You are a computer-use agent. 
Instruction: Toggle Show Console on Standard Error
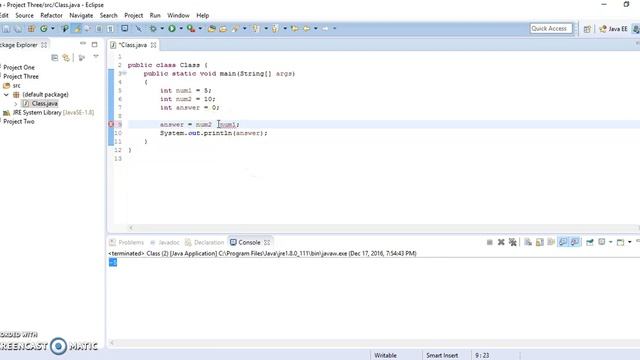[575, 242]
